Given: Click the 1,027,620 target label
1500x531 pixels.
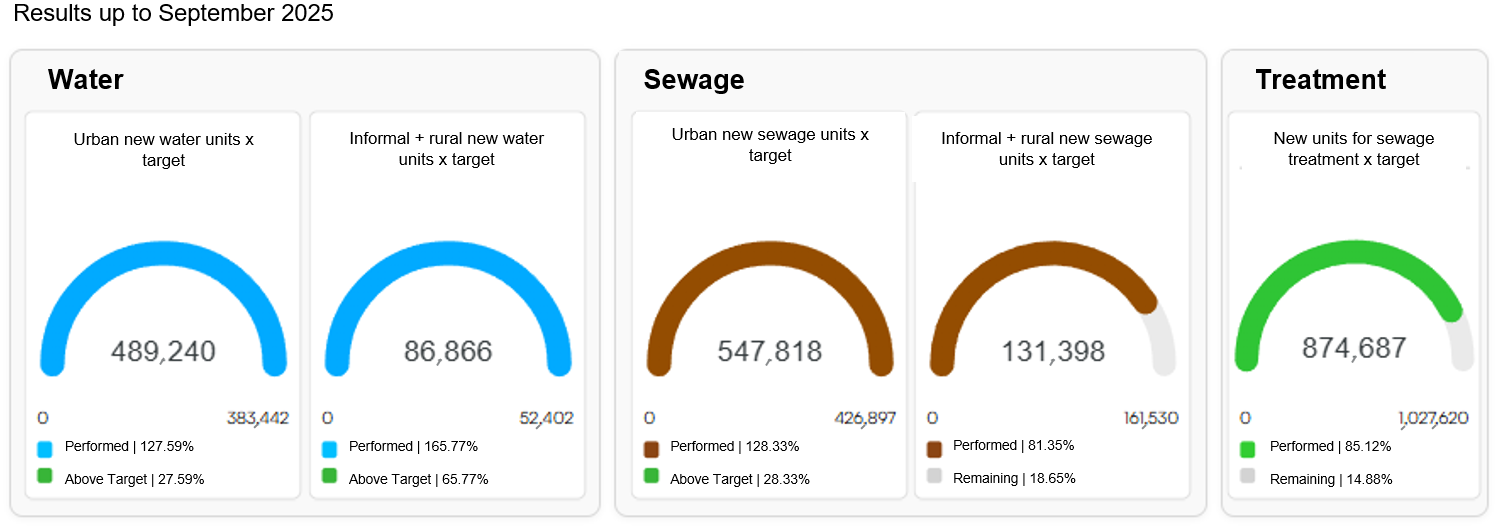Looking at the screenshot, I should coord(1433,418).
